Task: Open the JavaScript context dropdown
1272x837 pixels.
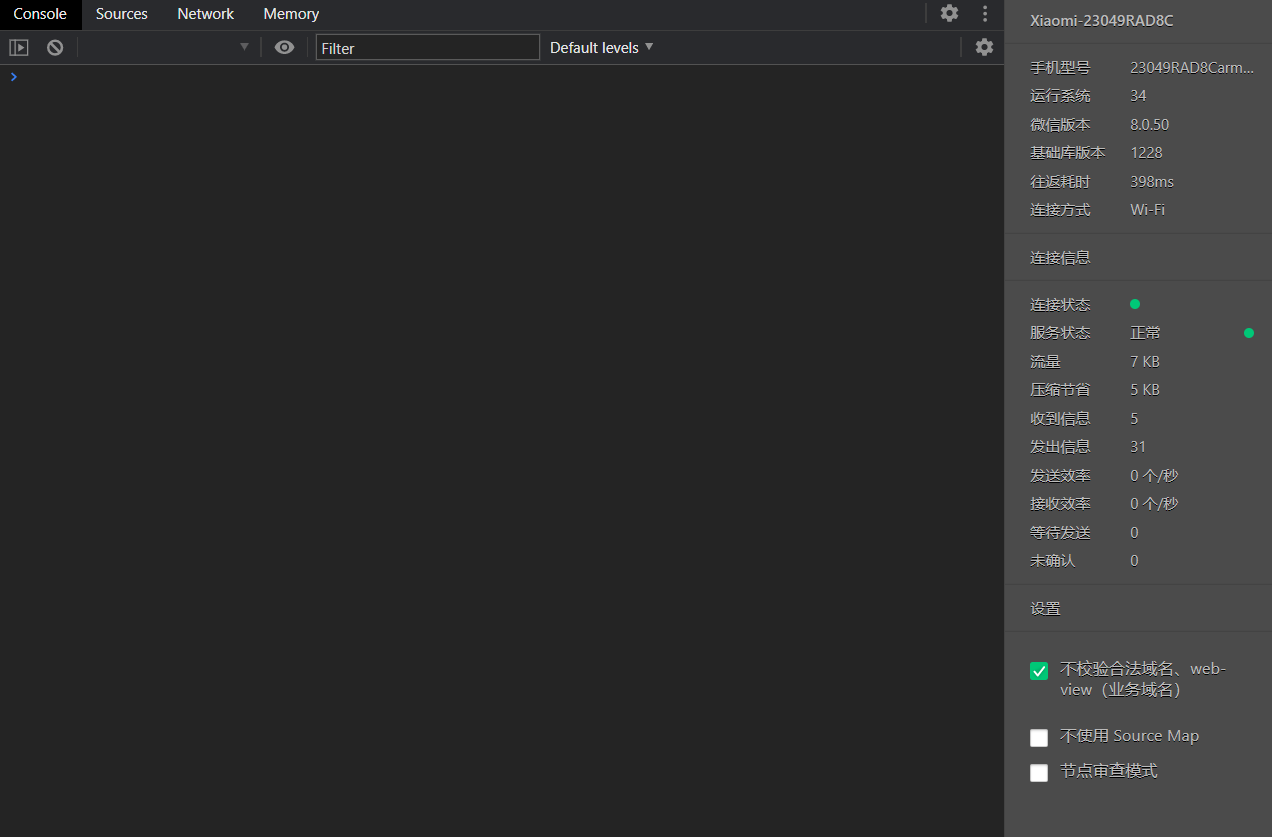Action: (168, 47)
